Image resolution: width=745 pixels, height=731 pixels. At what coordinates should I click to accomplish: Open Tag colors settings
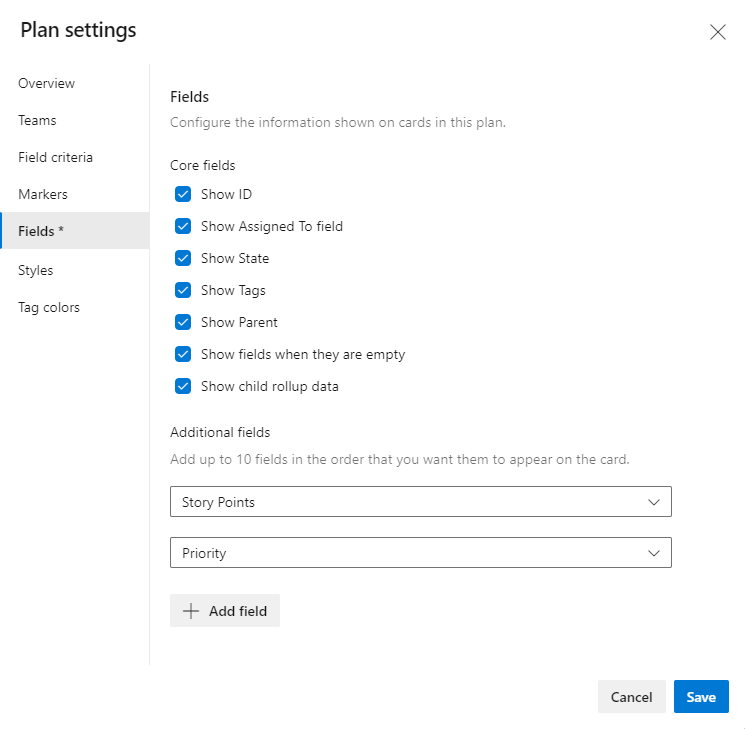pyautogui.click(x=49, y=307)
